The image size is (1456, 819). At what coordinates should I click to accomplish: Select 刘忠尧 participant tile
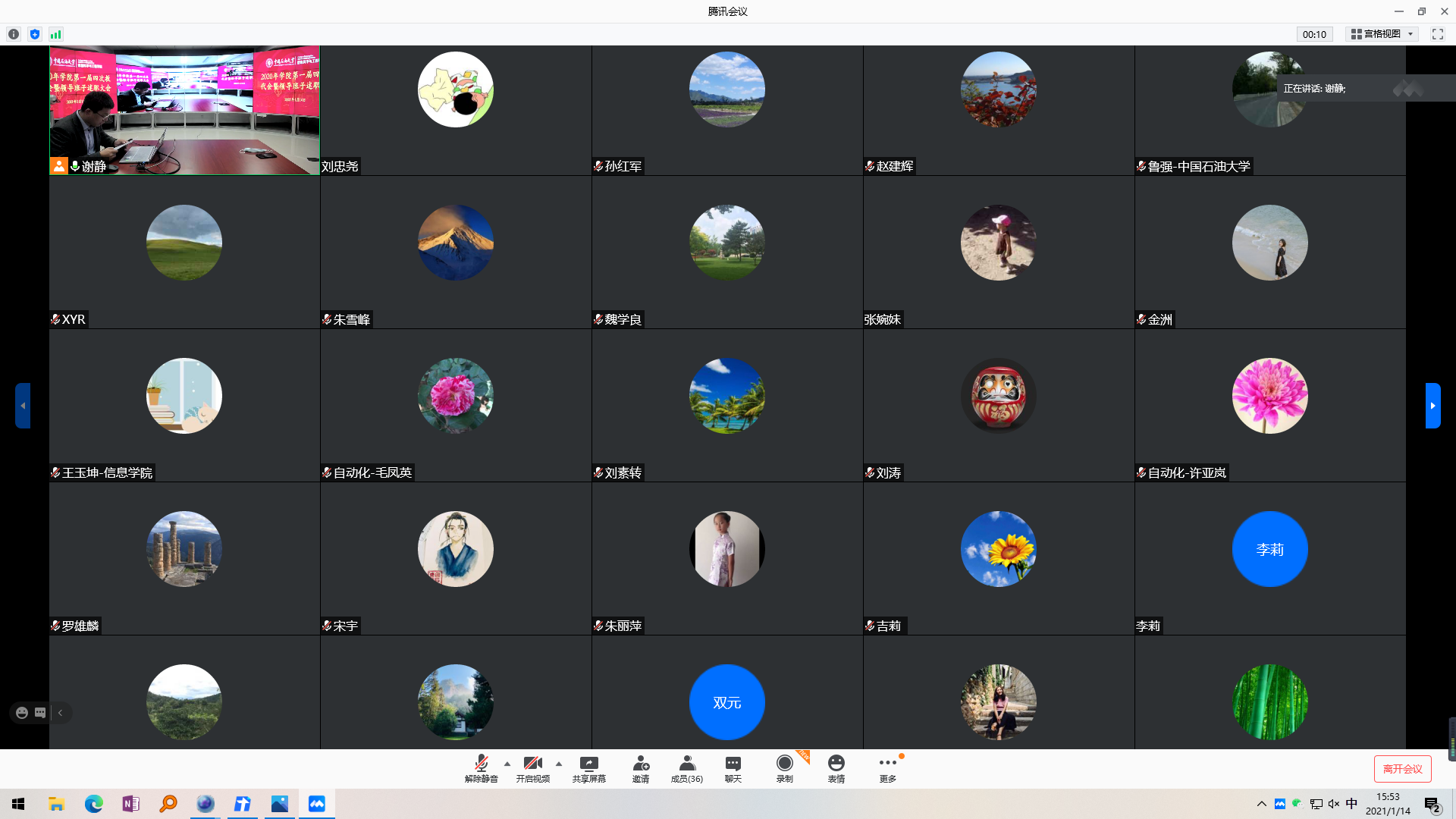tap(456, 110)
